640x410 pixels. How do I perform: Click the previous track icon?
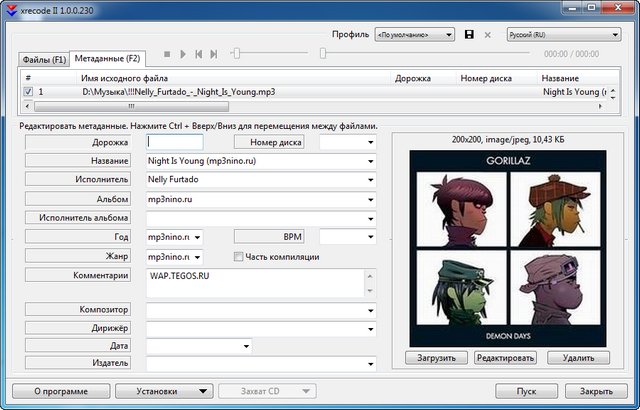click(x=199, y=54)
